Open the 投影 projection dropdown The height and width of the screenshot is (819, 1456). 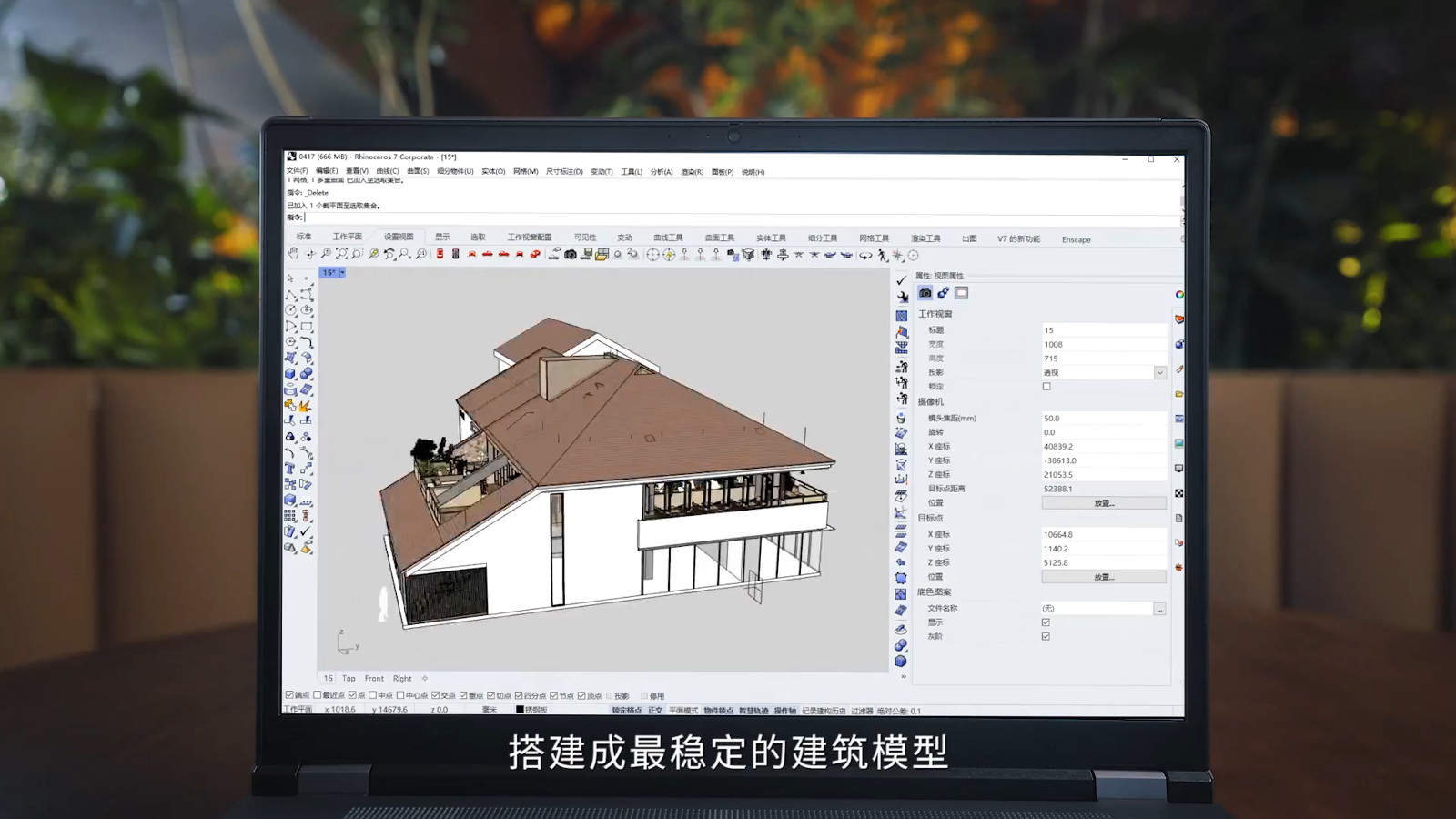1159,372
